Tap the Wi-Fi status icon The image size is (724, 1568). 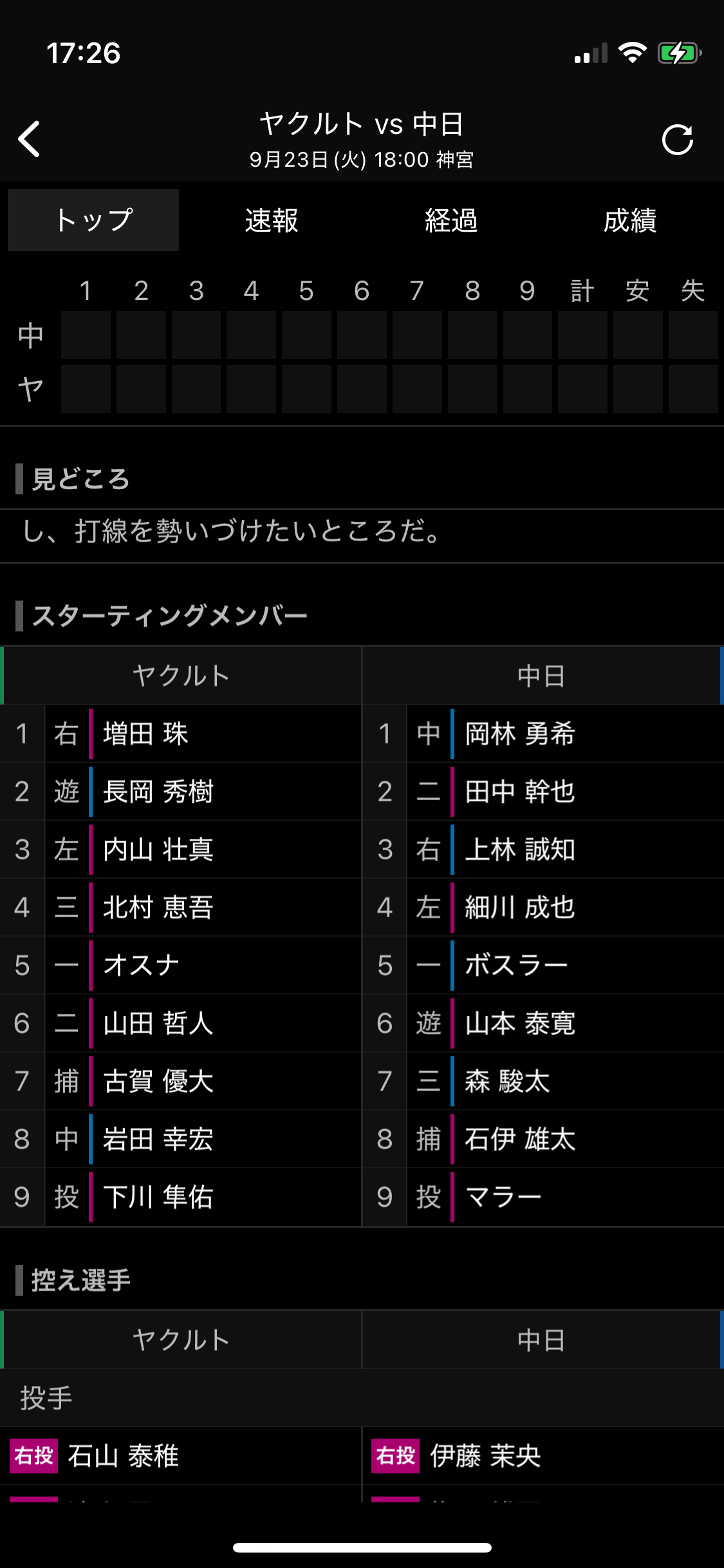(x=632, y=53)
